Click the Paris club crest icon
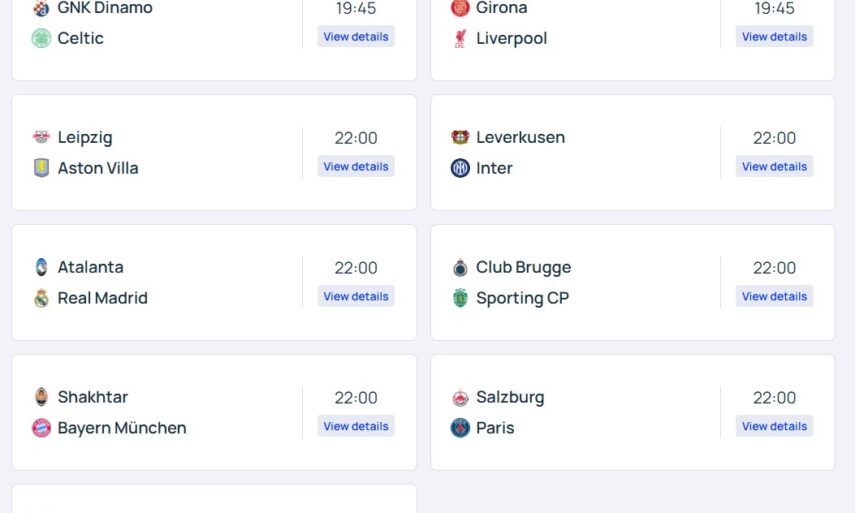The image size is (855, 513). pyautogui.click(x=460, y=428)
